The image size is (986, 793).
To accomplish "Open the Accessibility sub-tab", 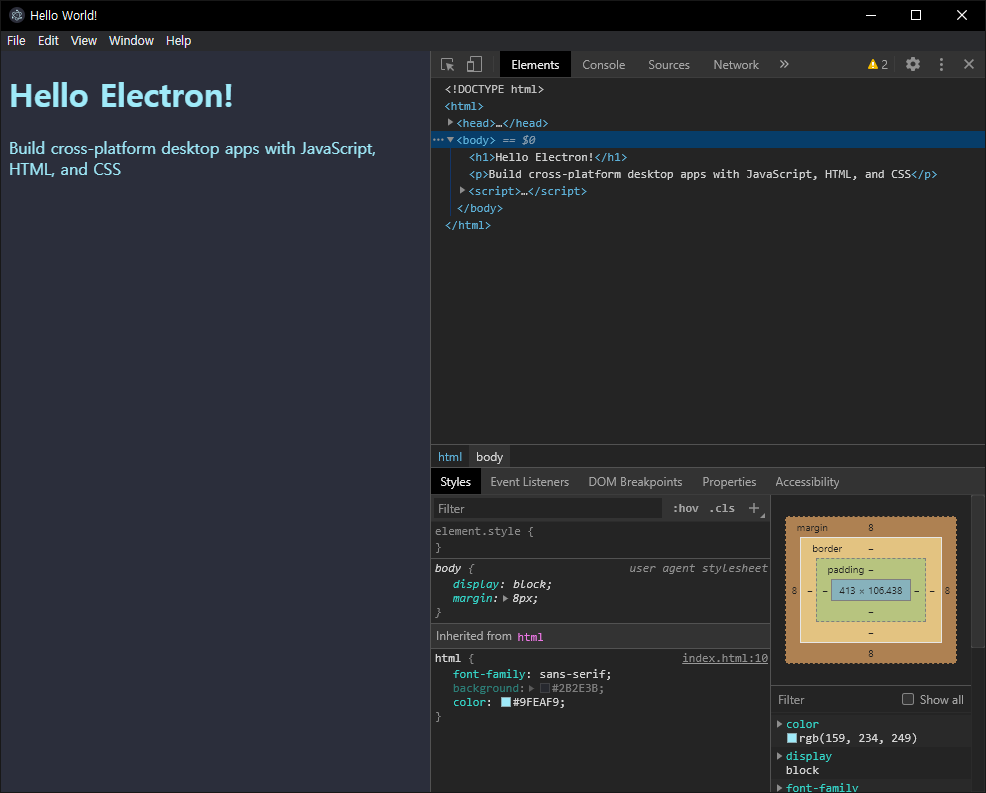I will pyautogui.click(x=807, y=482).
